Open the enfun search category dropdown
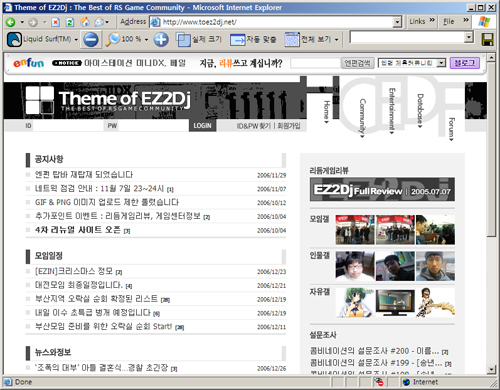This screenshot has height=390, width=500. pos(441,63)
